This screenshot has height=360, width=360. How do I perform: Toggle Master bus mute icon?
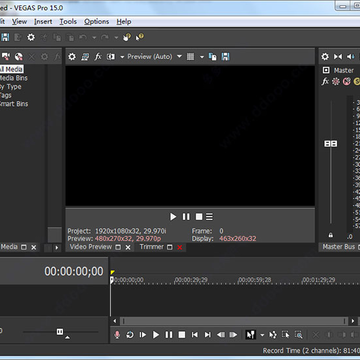(347, 81)
